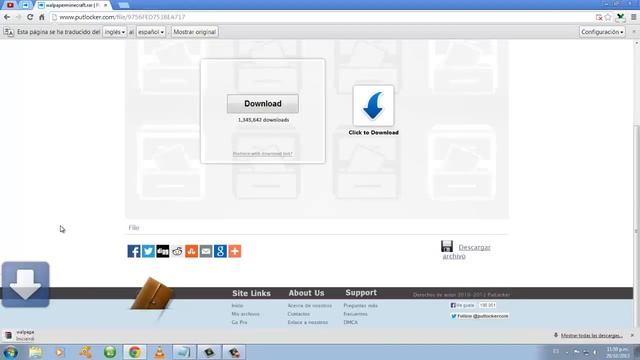Click the blue arrow Click to Download image
This screenshot has width=640, height=360.
point(373,106)
